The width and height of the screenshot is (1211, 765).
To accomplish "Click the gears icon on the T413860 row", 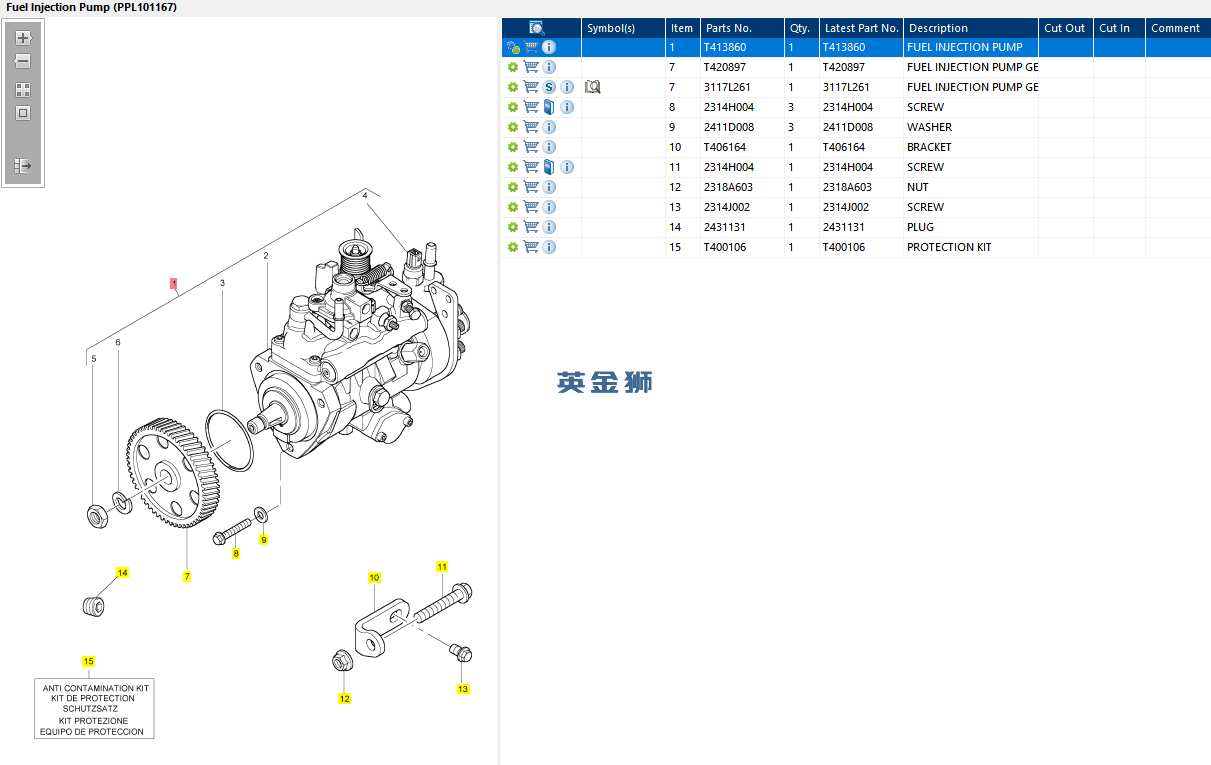I will (513, 47).
